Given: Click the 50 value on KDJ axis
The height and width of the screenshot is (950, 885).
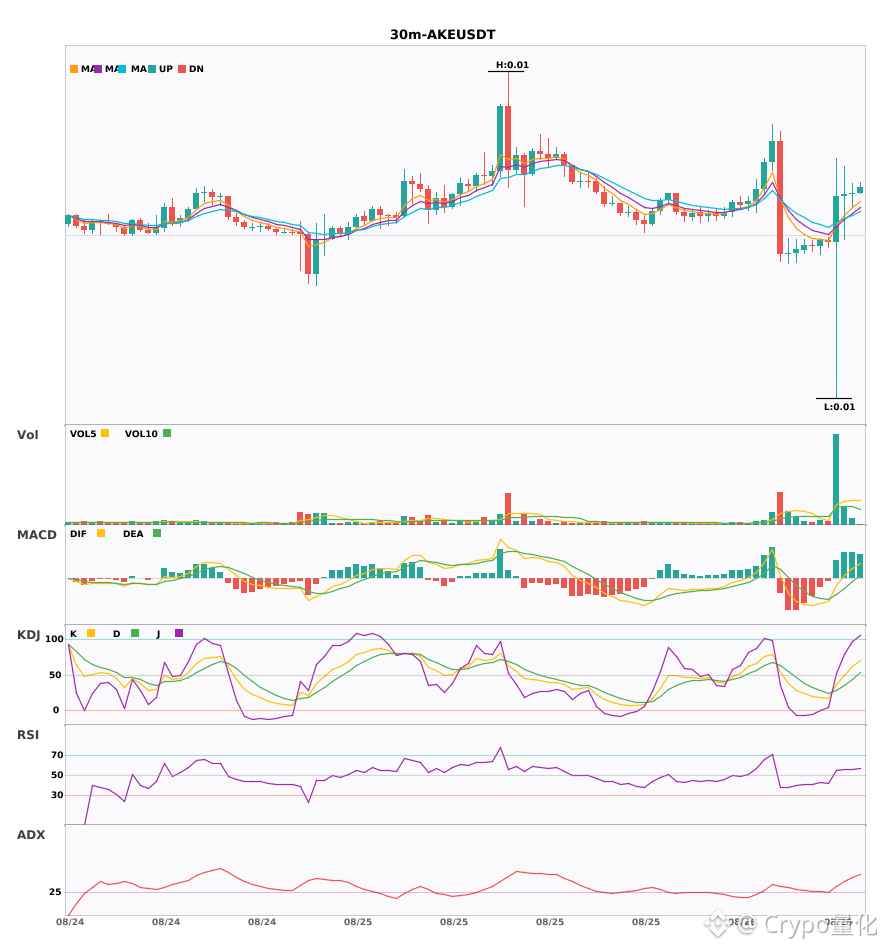Looking at the screenshot, I should 56,675.
